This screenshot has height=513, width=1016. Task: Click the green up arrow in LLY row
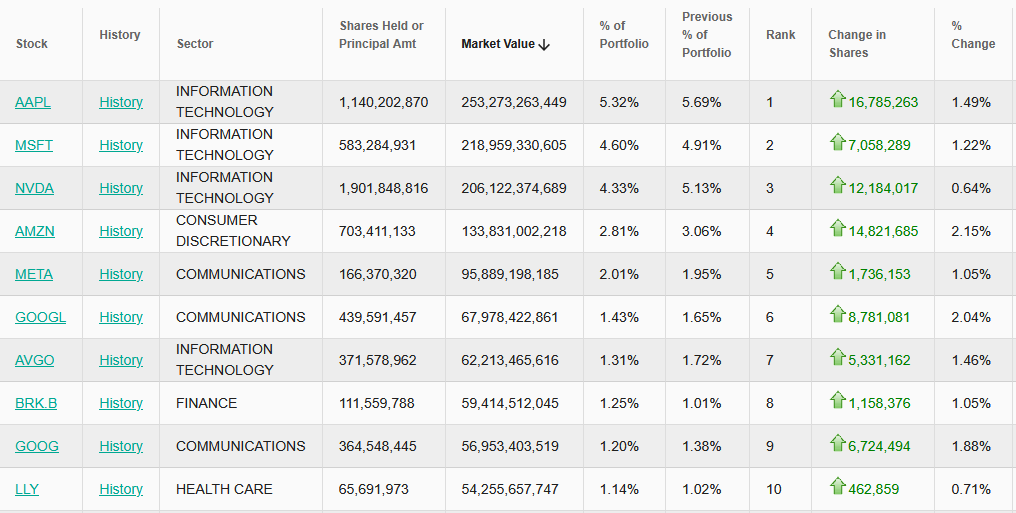(x=837, y=487)
